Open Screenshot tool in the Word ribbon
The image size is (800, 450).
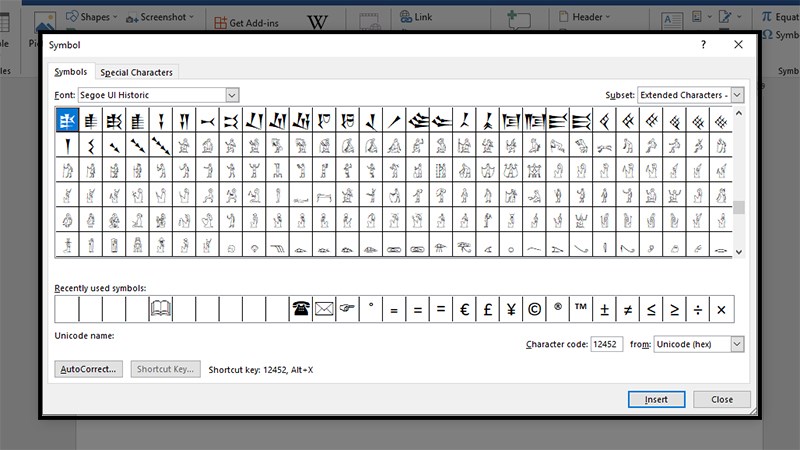(160, 17)
